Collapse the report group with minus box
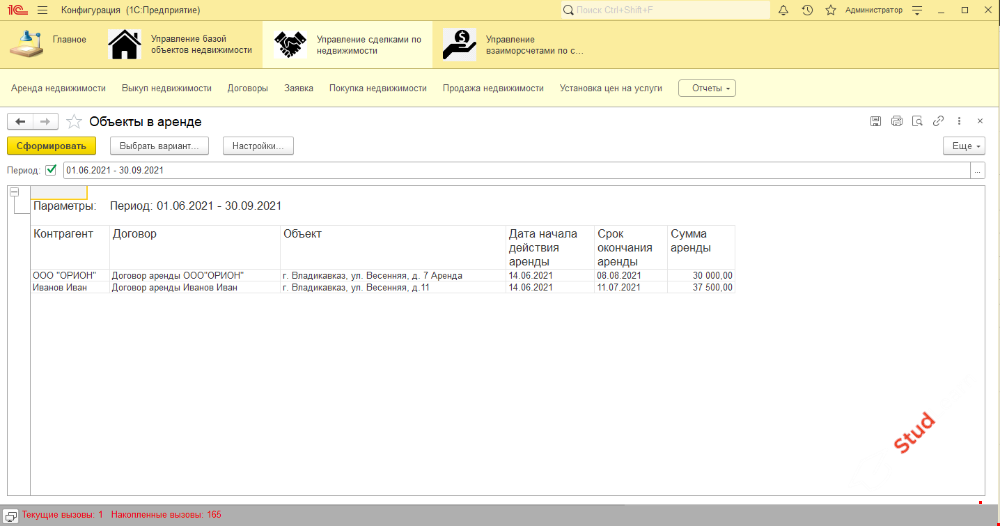Viewport: 1000px width, 526px height. click(x=14, y=192)
